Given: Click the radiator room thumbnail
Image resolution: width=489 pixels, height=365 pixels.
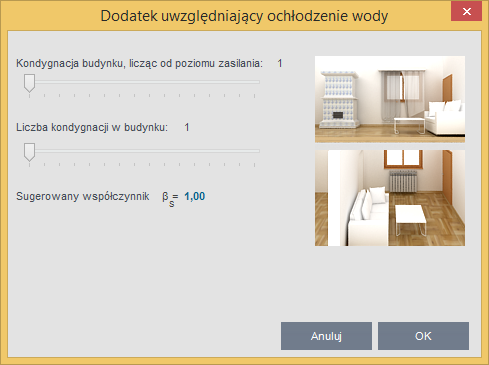Looking at the screenshot, I should pyautogui.click(x=390, y=198).
